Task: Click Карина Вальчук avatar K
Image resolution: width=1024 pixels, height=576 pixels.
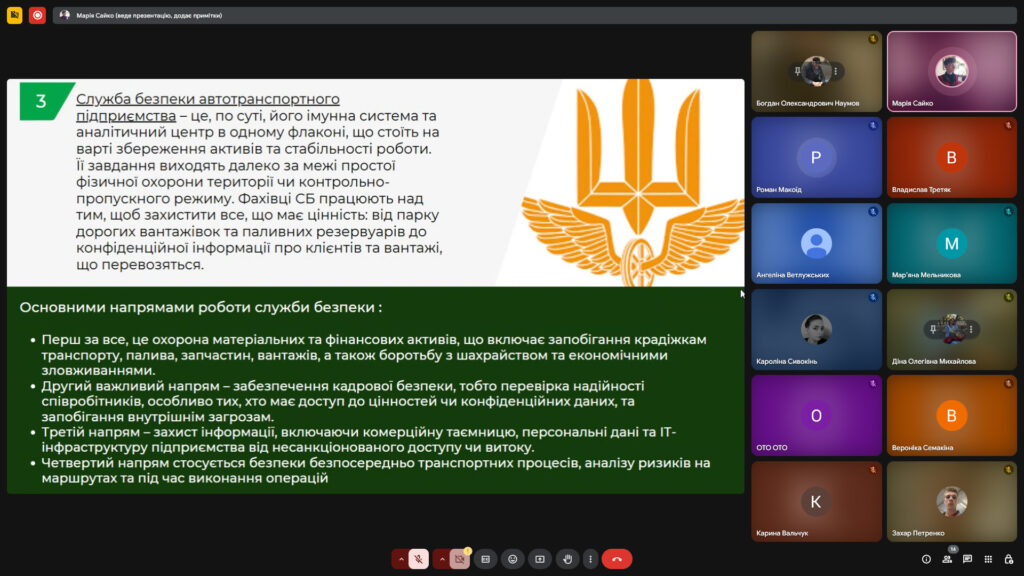Action: (x=816, y=502)
